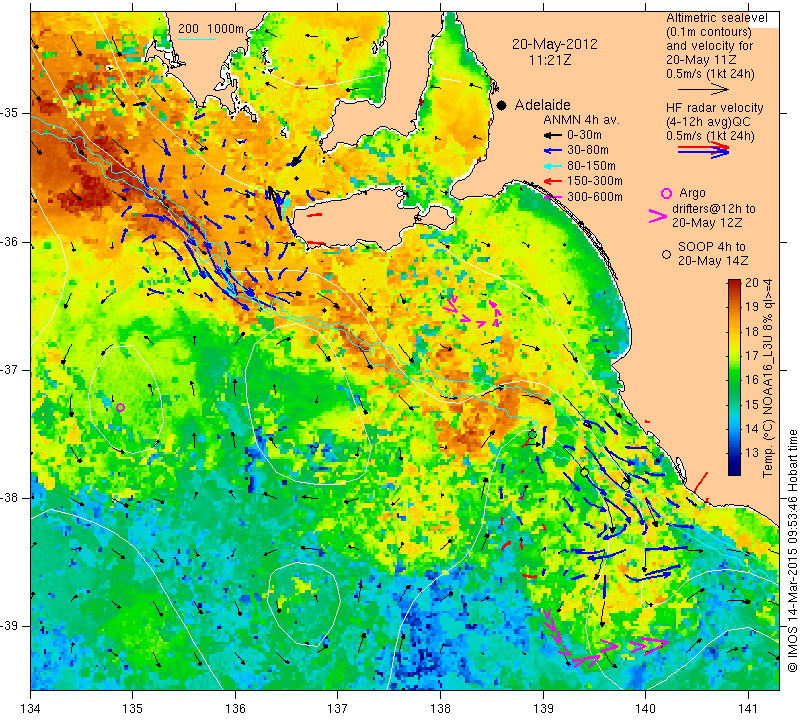Click the vertical IMOS copyright timestamp text
800x720 pixels.
792,551
